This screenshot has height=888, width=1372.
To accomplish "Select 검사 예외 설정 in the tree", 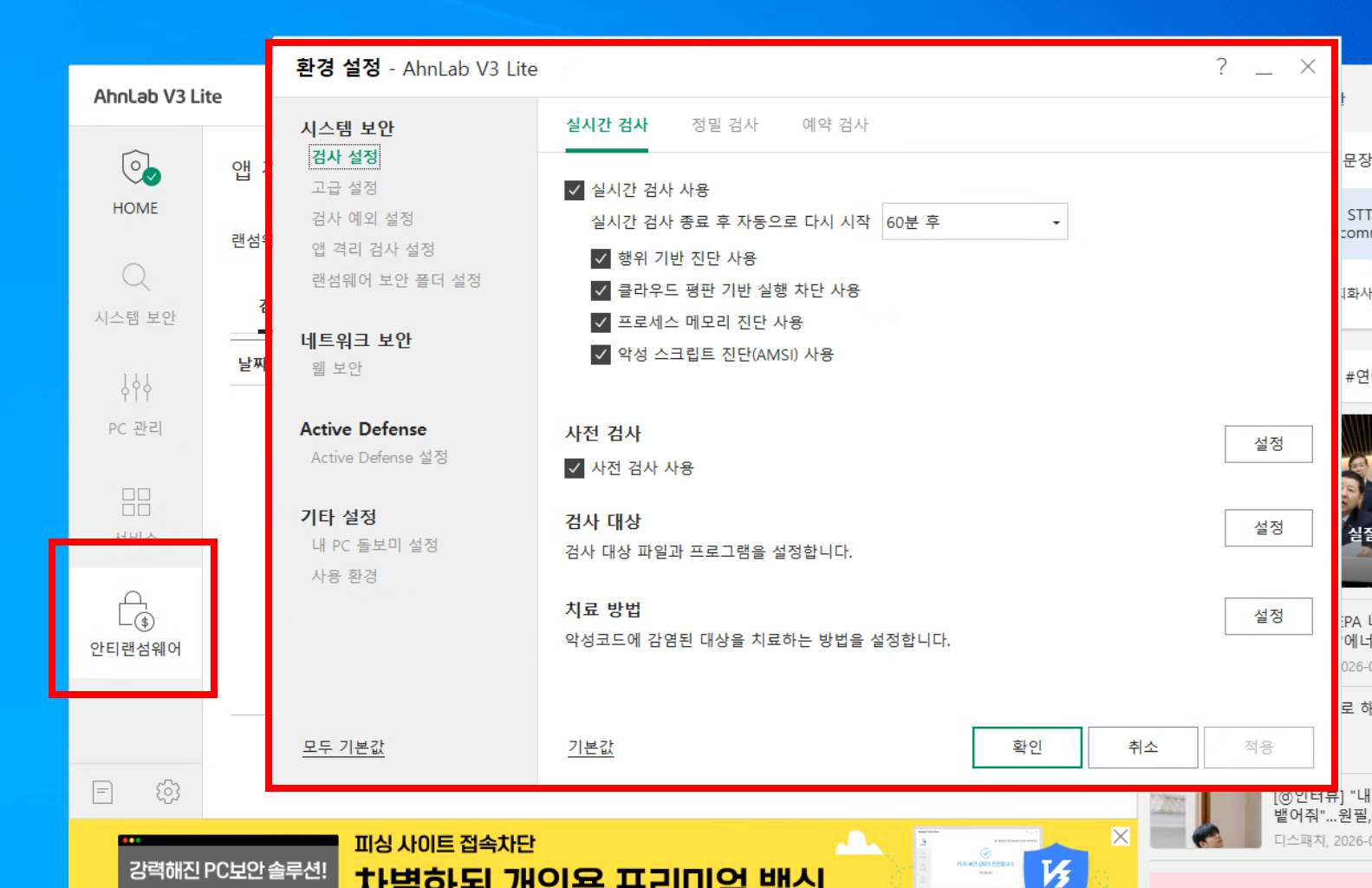I will 363,219.
